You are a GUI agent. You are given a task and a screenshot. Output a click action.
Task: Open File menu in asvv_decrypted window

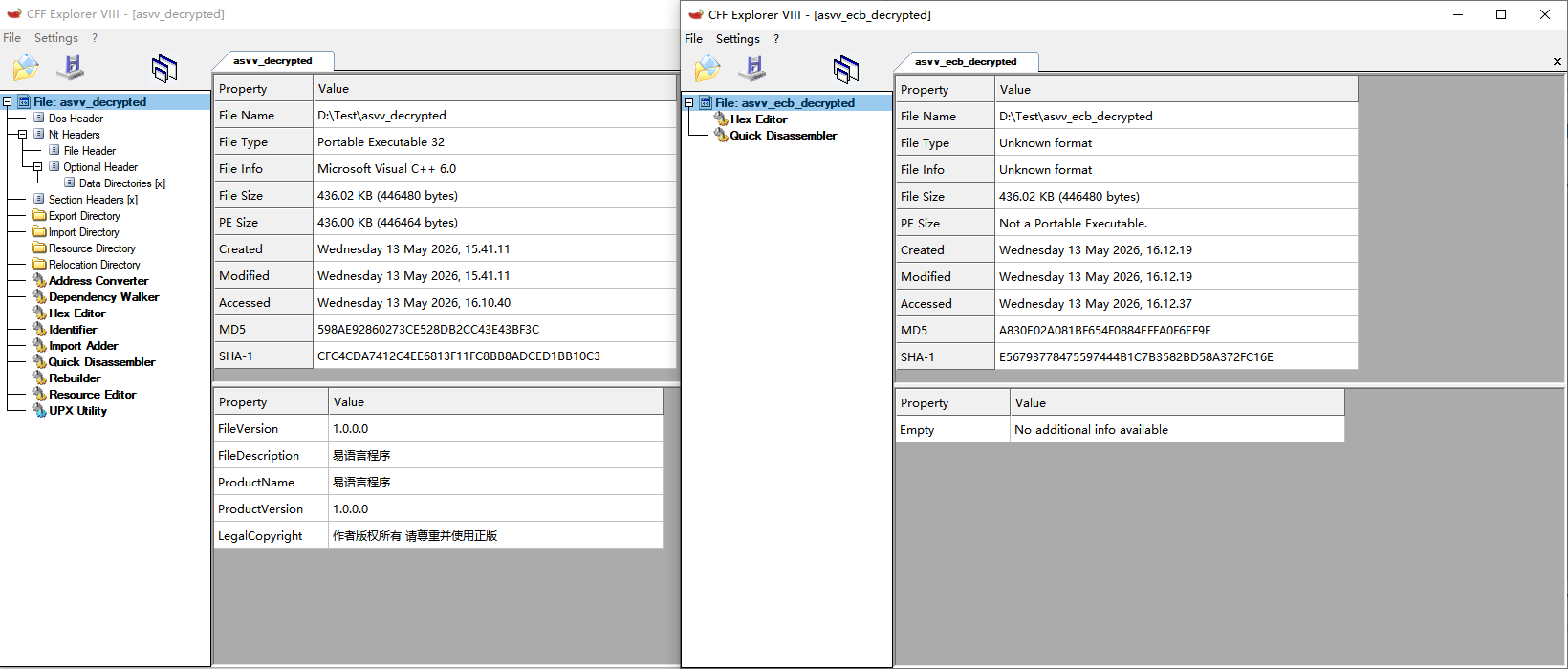coord(11,37)
